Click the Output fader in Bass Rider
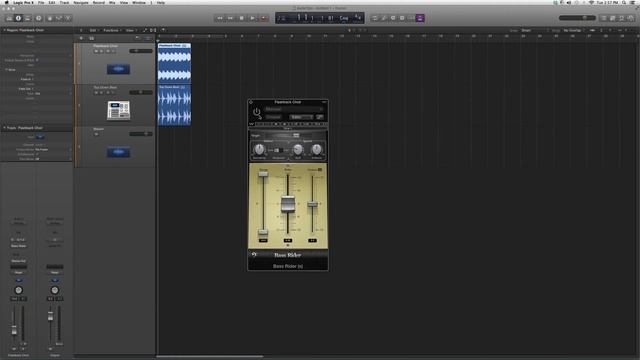 pyautogui.click(x=312, y=204)
